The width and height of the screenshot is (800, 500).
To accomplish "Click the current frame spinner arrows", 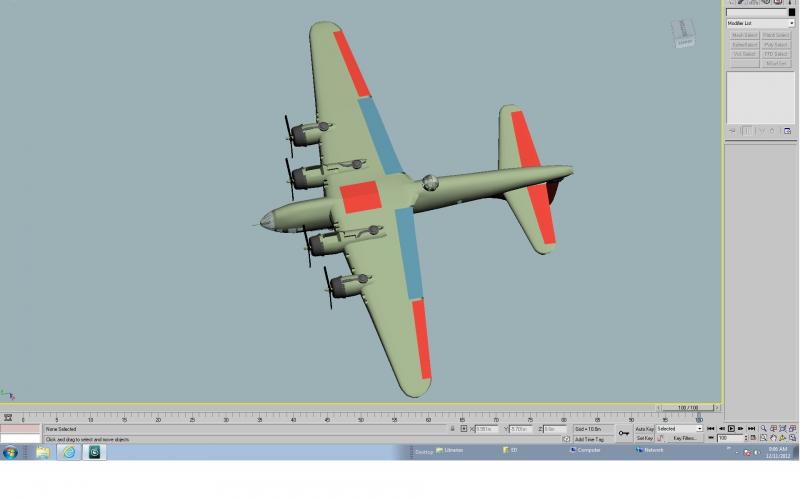I will [x=745, y=438].
